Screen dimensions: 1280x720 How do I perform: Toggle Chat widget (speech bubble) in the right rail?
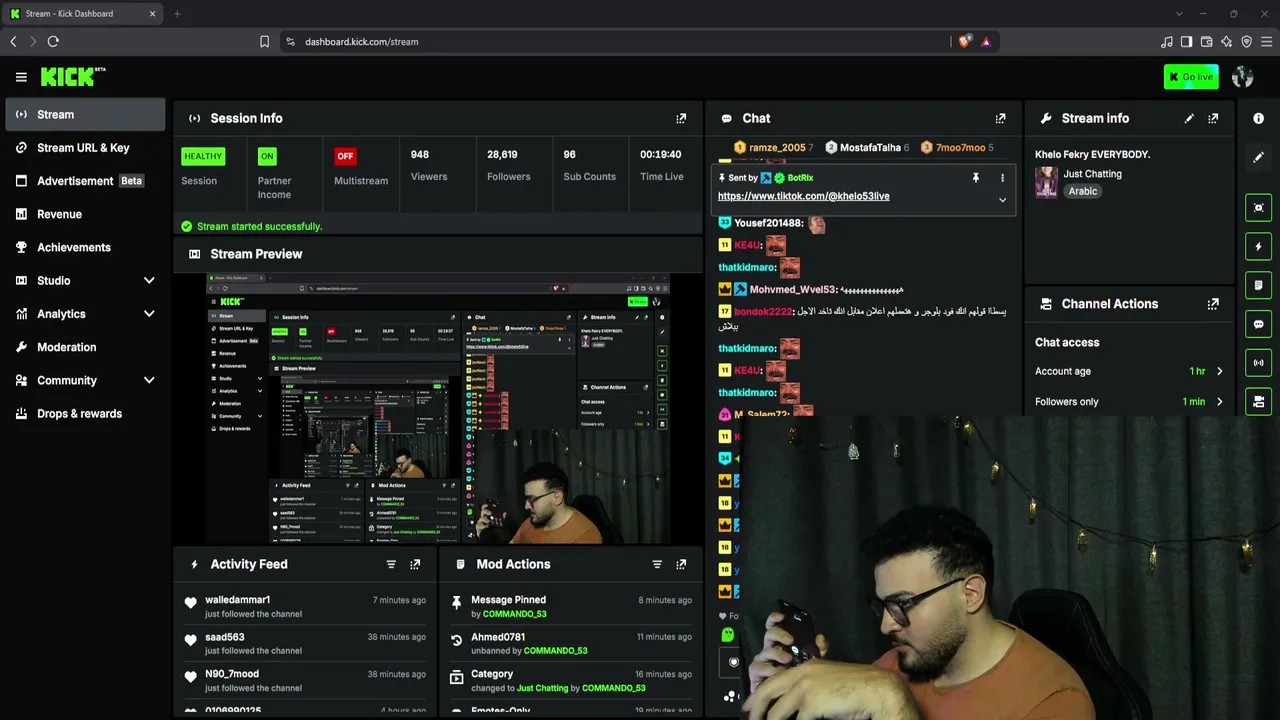(1258, 324)
